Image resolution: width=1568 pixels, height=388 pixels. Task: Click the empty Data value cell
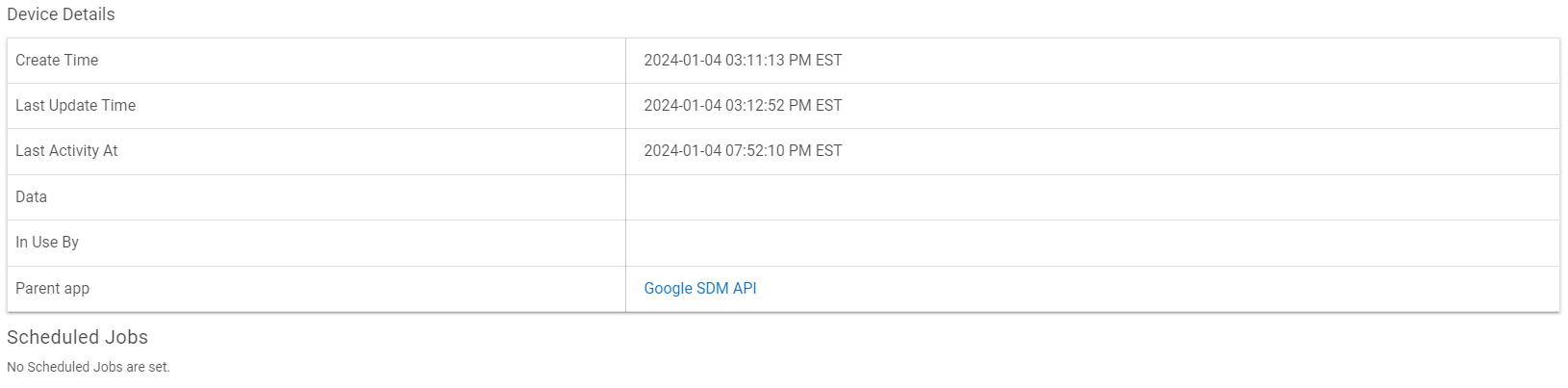1092,197
